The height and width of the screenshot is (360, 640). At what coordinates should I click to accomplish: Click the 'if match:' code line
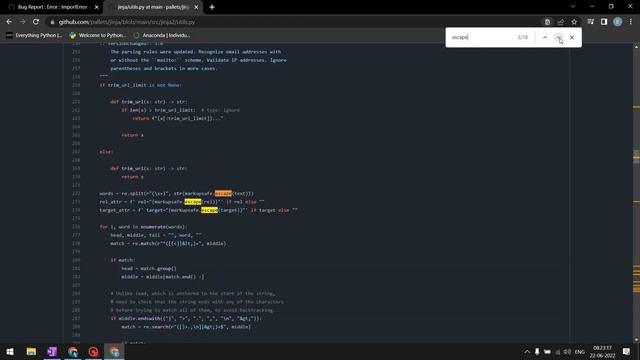123,260
